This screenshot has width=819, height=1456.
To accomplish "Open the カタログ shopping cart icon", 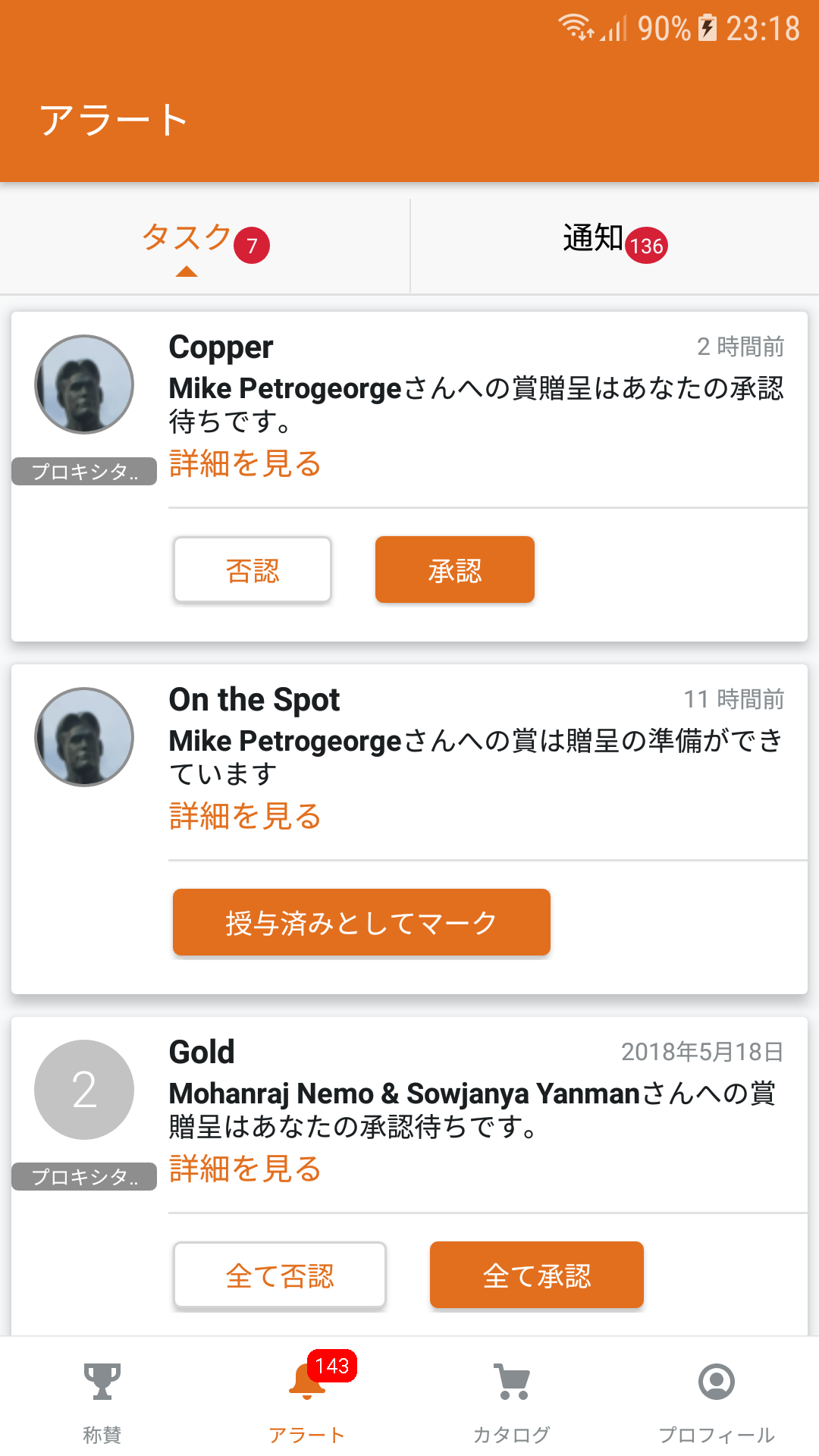I will click(x=512, y=1381).
